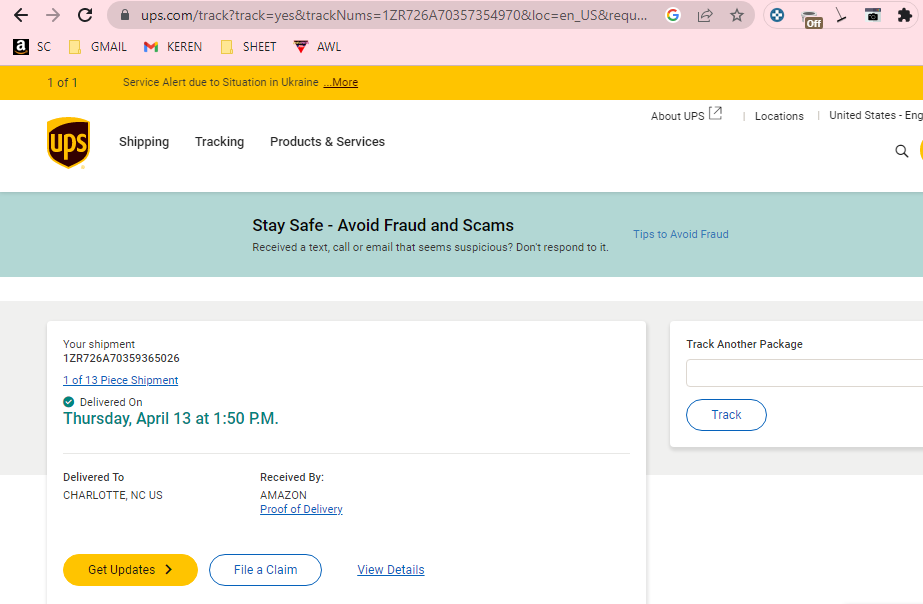Share this page via share icon

coord(705,15)
